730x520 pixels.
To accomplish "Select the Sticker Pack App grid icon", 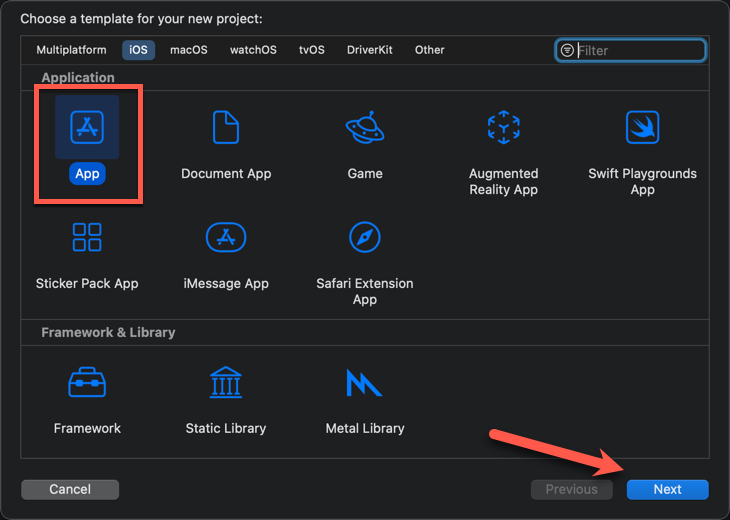I will tap(87, 237).
